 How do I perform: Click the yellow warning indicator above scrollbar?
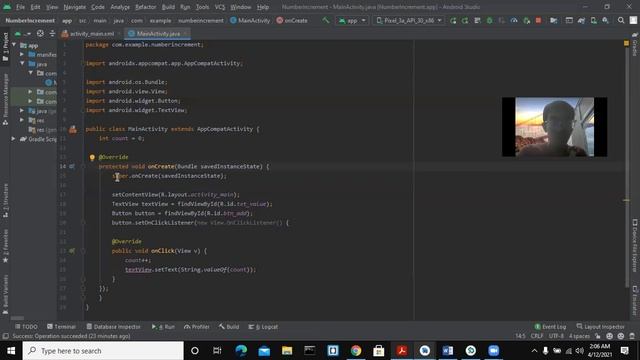point(627,43)
